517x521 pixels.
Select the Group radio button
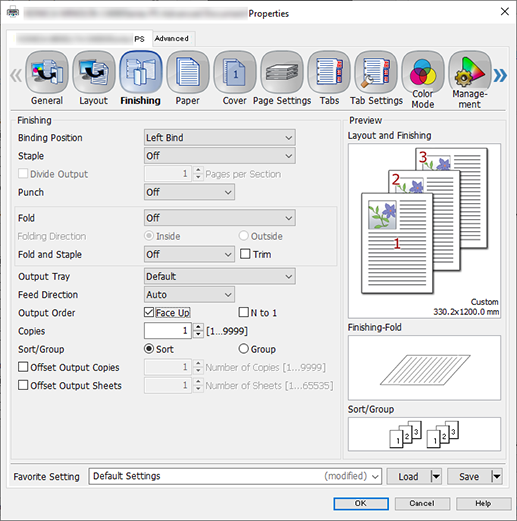pyautogui.click(x=244, y=349)
